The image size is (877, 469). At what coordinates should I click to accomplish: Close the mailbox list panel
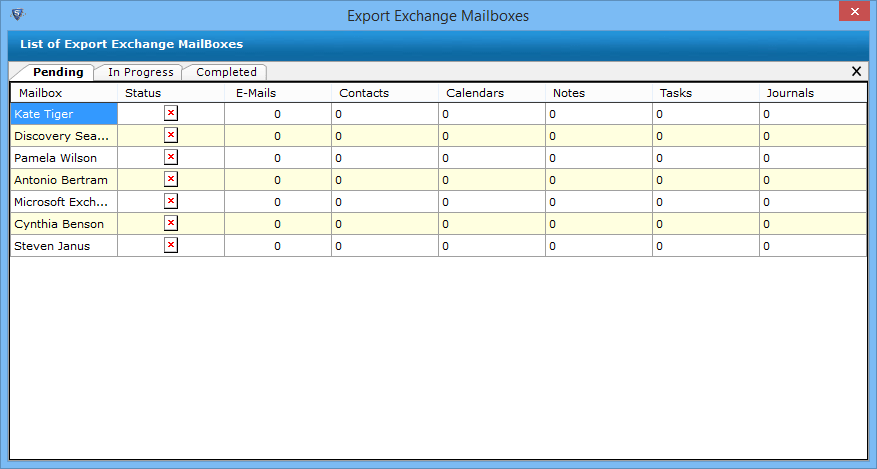(856, 71)
